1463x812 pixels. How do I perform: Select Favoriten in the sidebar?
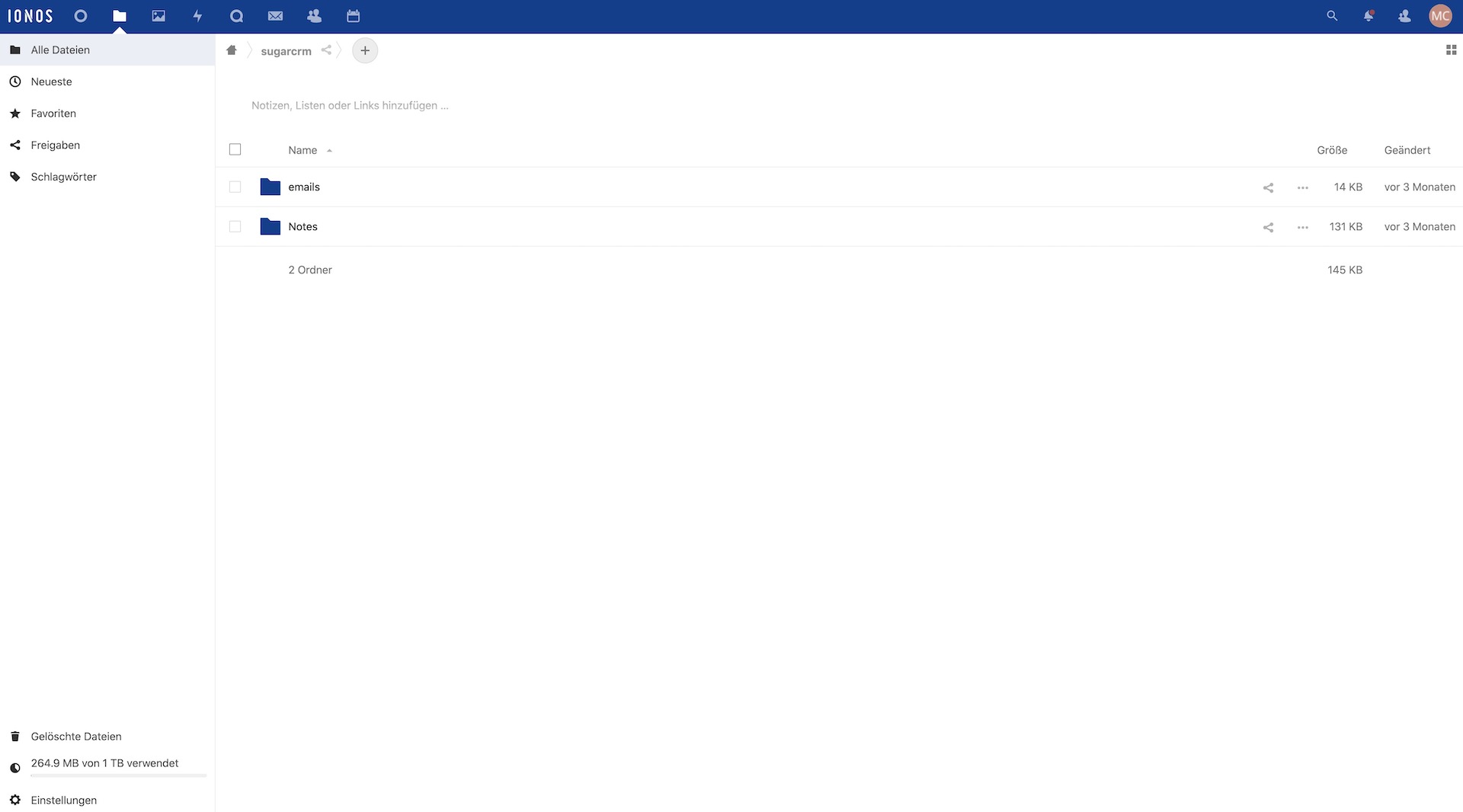coord(53,113)
